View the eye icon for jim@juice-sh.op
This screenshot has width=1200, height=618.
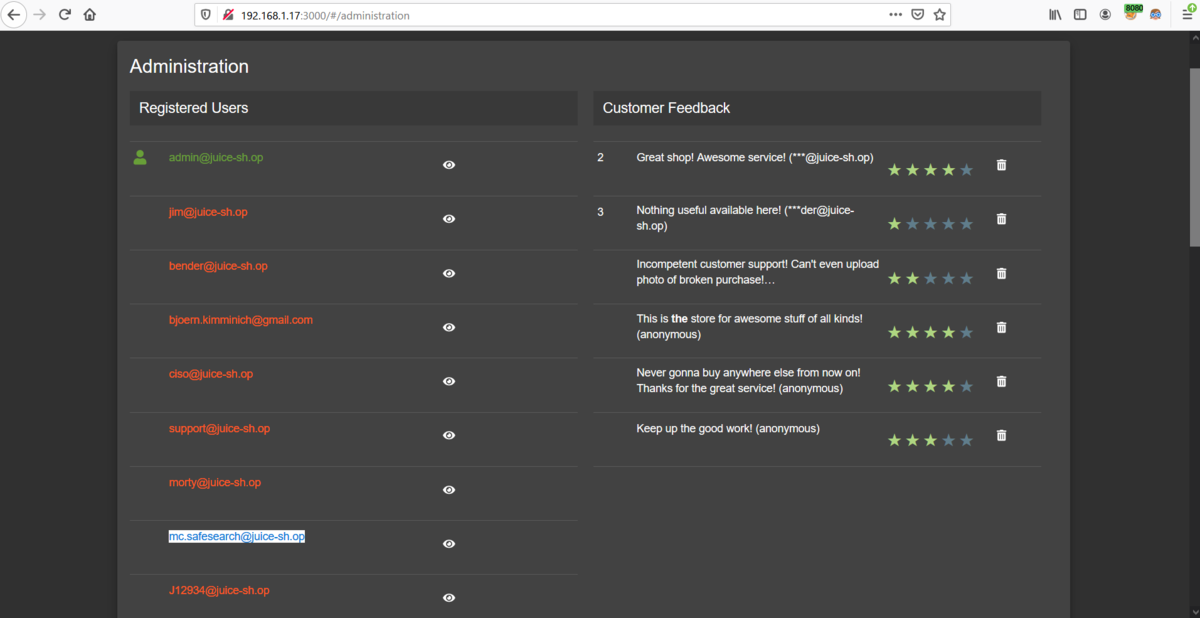449,219
